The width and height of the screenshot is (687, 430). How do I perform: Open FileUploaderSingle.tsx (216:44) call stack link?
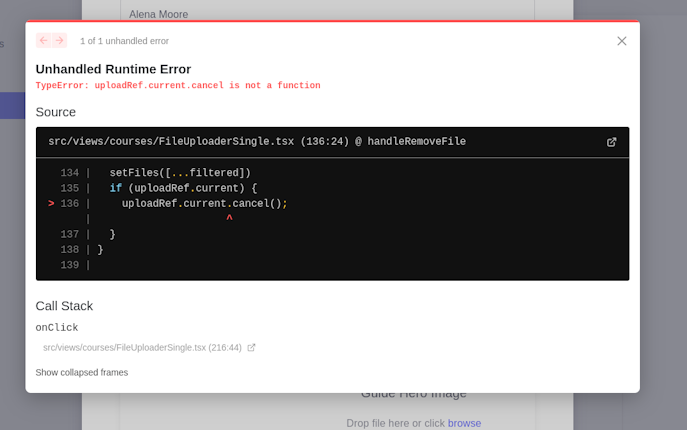pos(142,348)
